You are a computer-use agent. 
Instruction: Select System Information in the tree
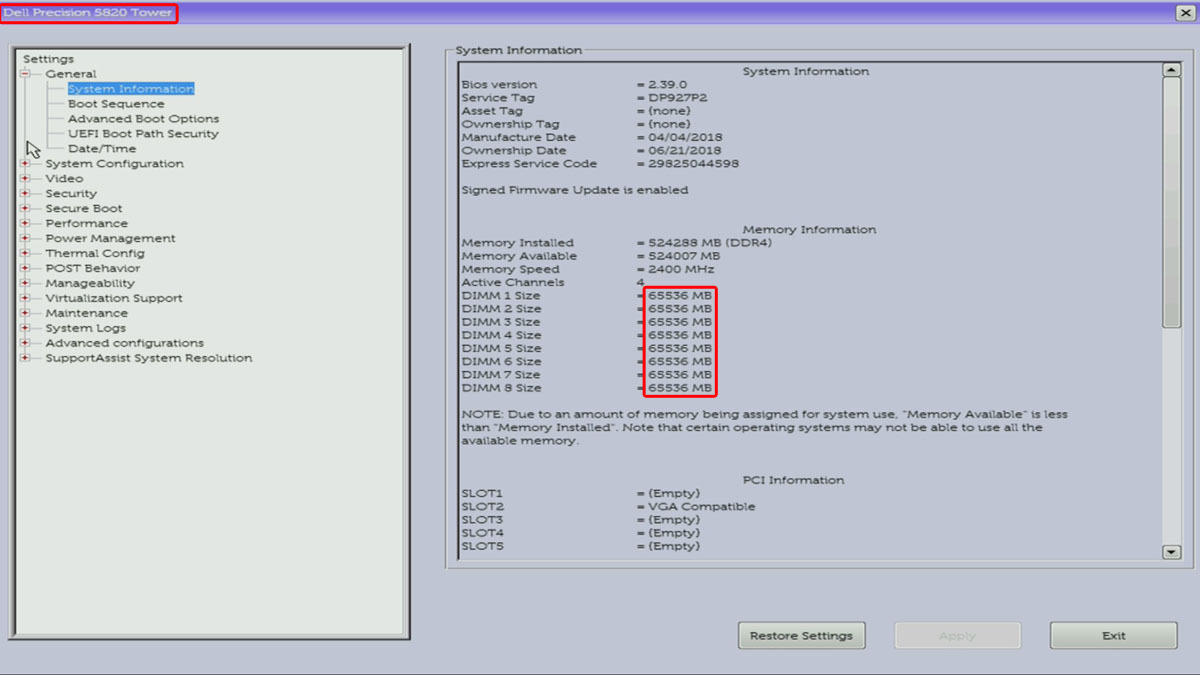[131, 89]
